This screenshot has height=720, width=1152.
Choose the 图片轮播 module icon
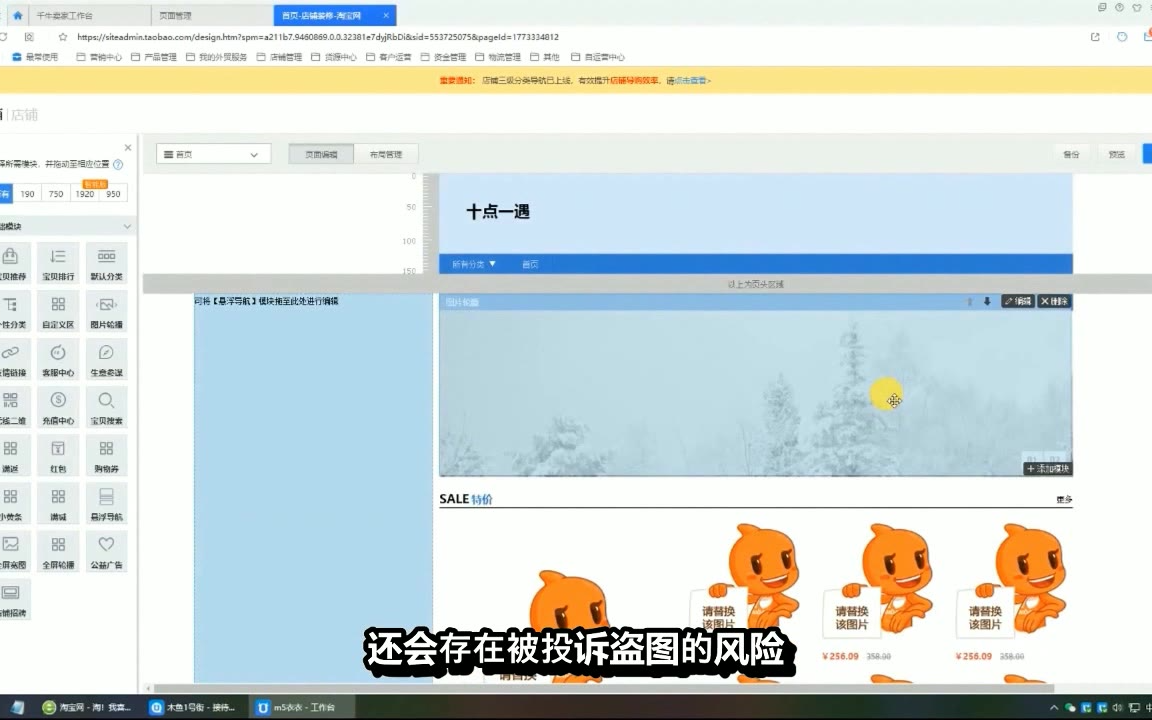point(106,305)
